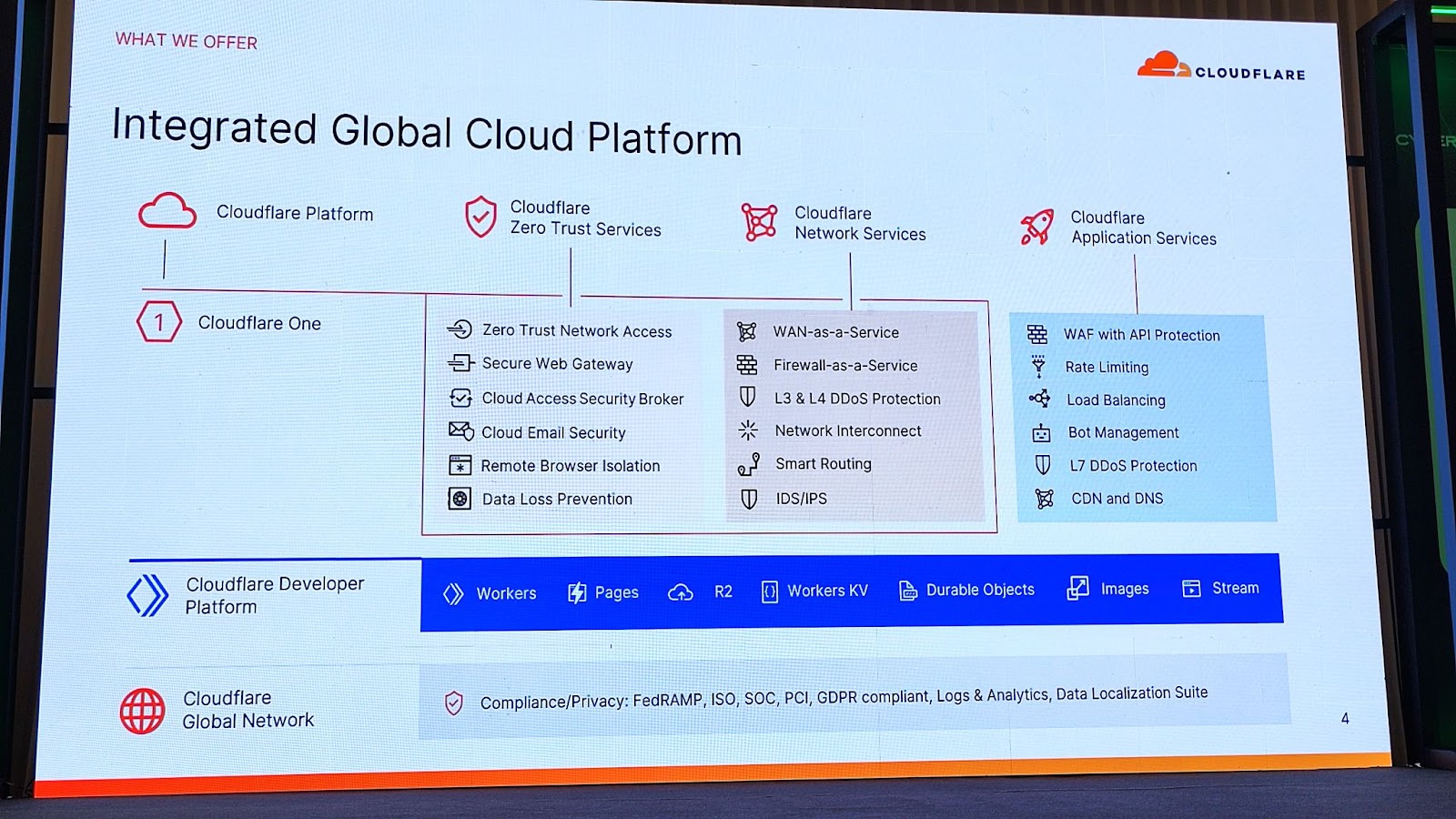Click the Workers icon in blue bar

(x=453, y=593)
